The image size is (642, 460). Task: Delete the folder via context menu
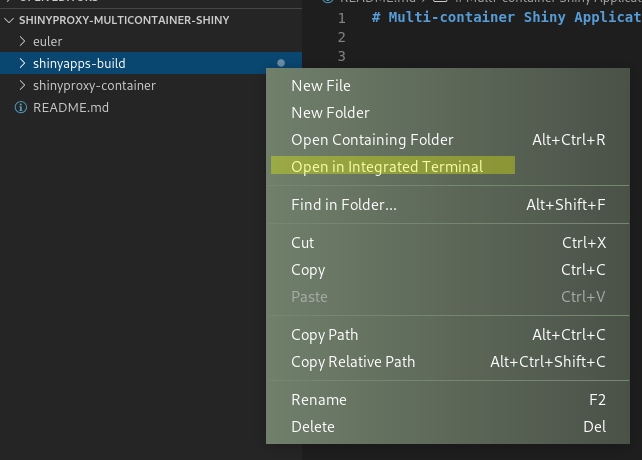(313, 427)
